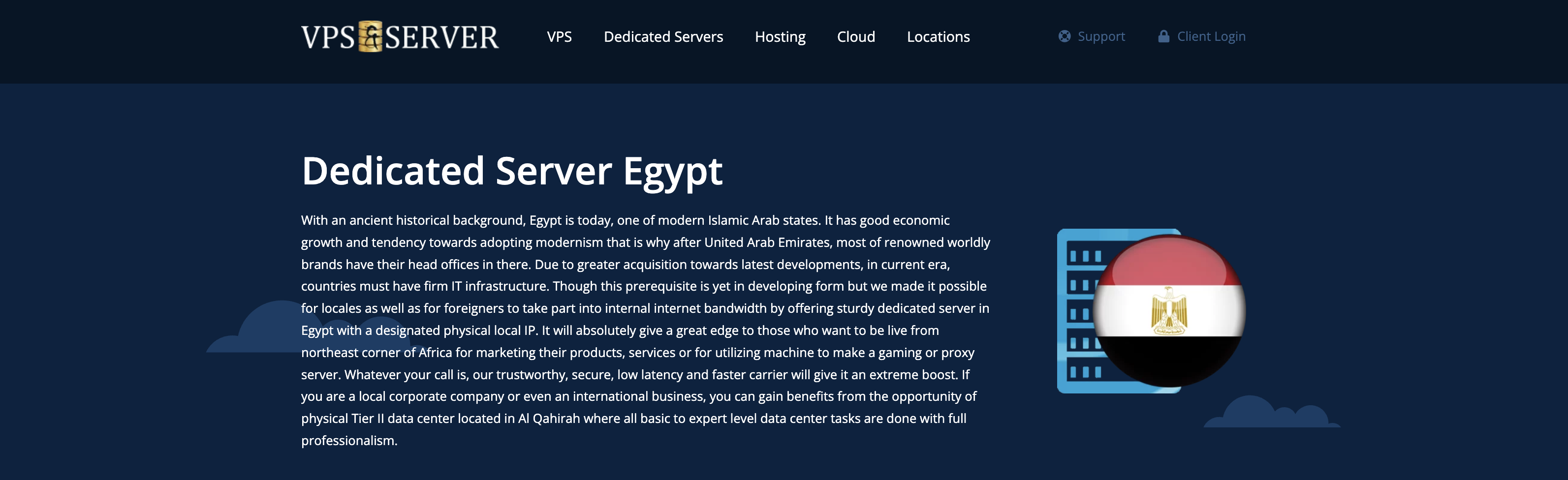Open the VPS menu item

tap(559, 36)
